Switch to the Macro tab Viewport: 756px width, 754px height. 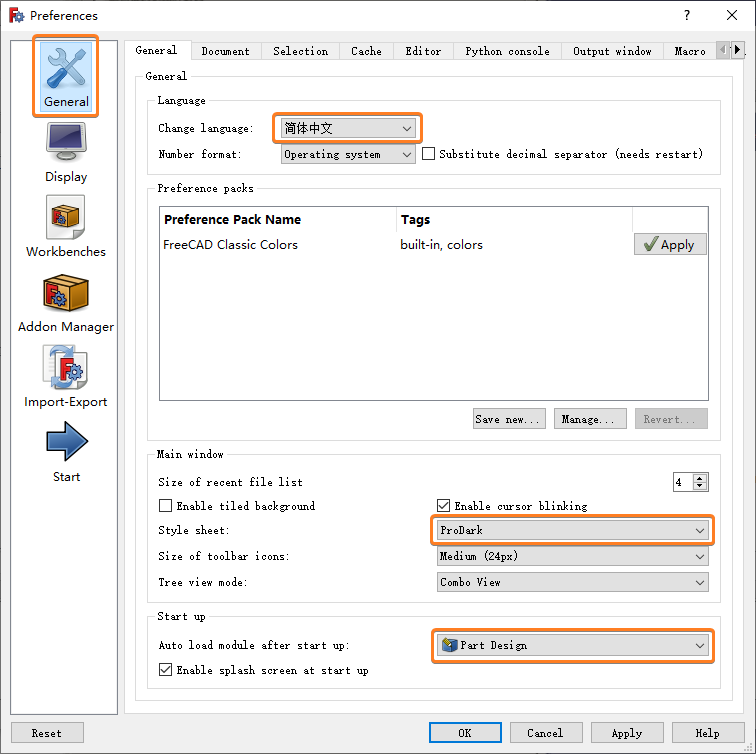coord(690,51)
